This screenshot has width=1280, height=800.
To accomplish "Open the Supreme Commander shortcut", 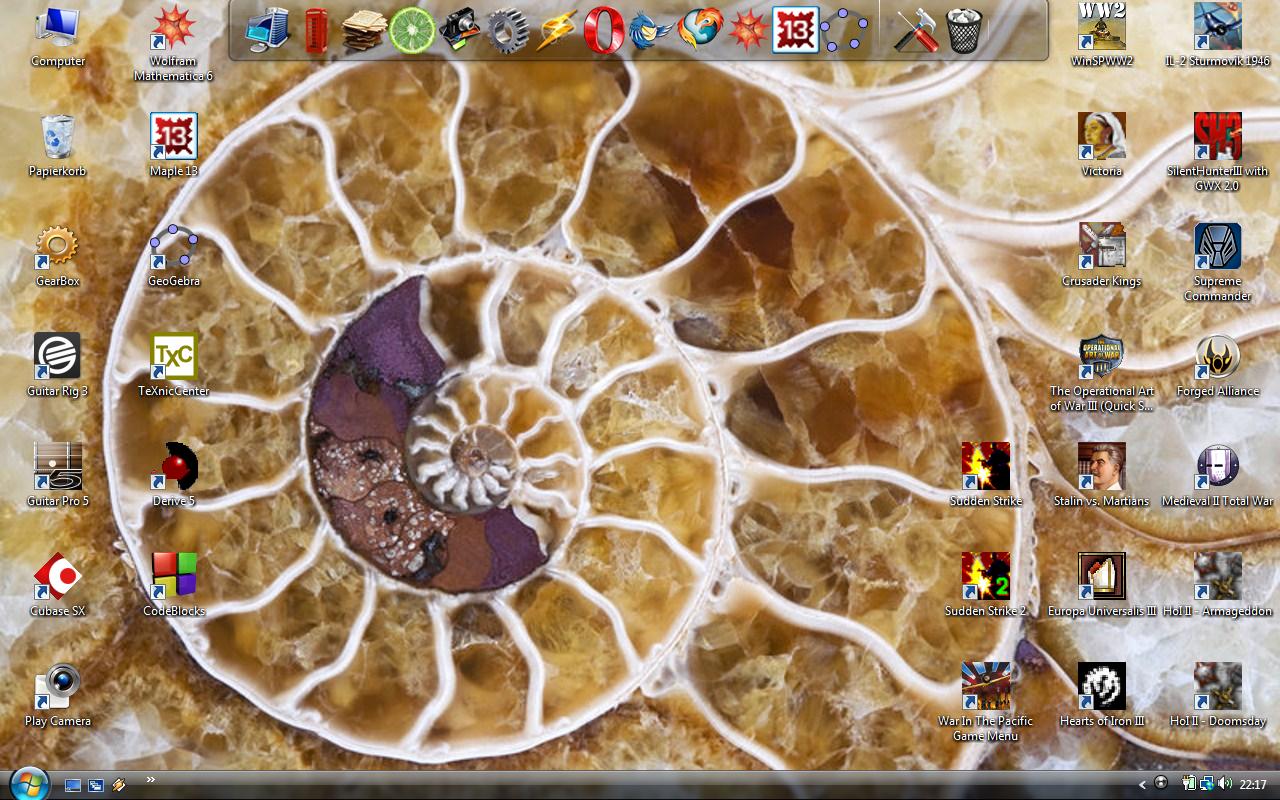I will (x=1218, y=262).
